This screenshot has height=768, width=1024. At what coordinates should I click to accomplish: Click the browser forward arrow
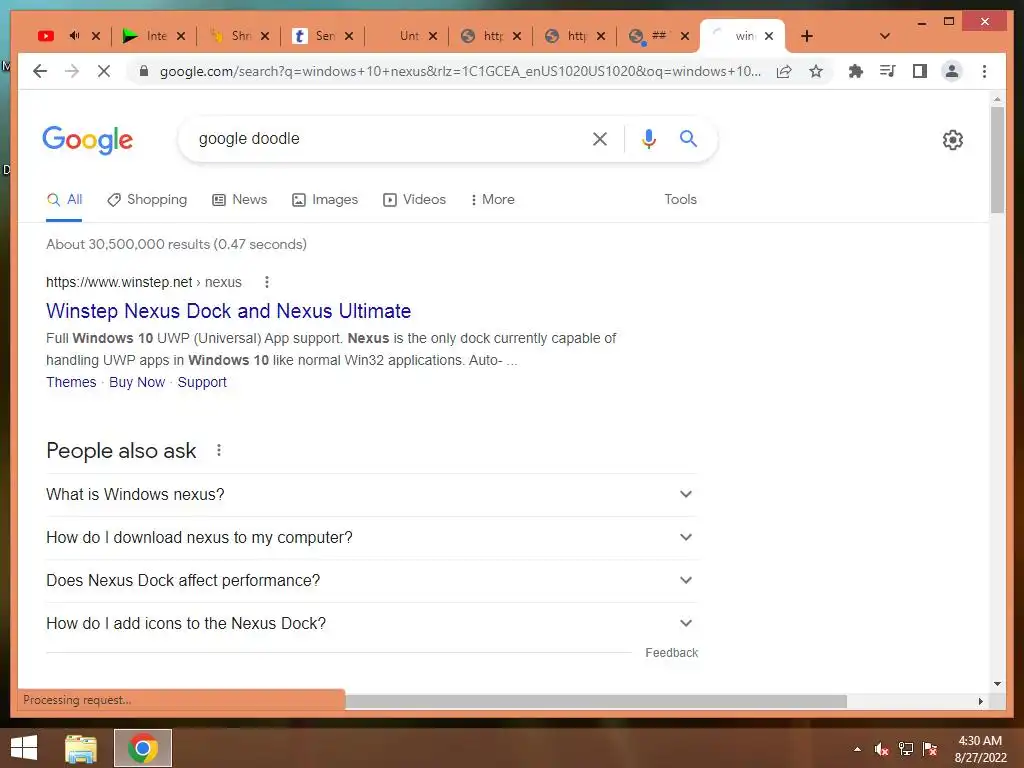point(72,71)
